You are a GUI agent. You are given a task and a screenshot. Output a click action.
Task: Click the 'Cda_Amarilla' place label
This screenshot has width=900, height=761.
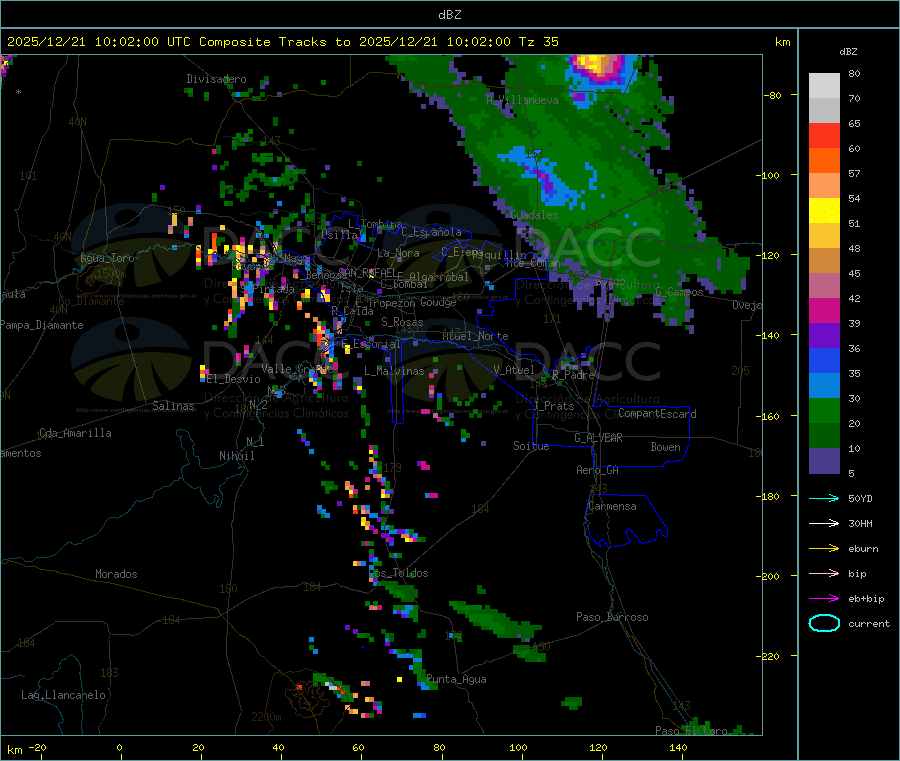click(x=75, y=433)
